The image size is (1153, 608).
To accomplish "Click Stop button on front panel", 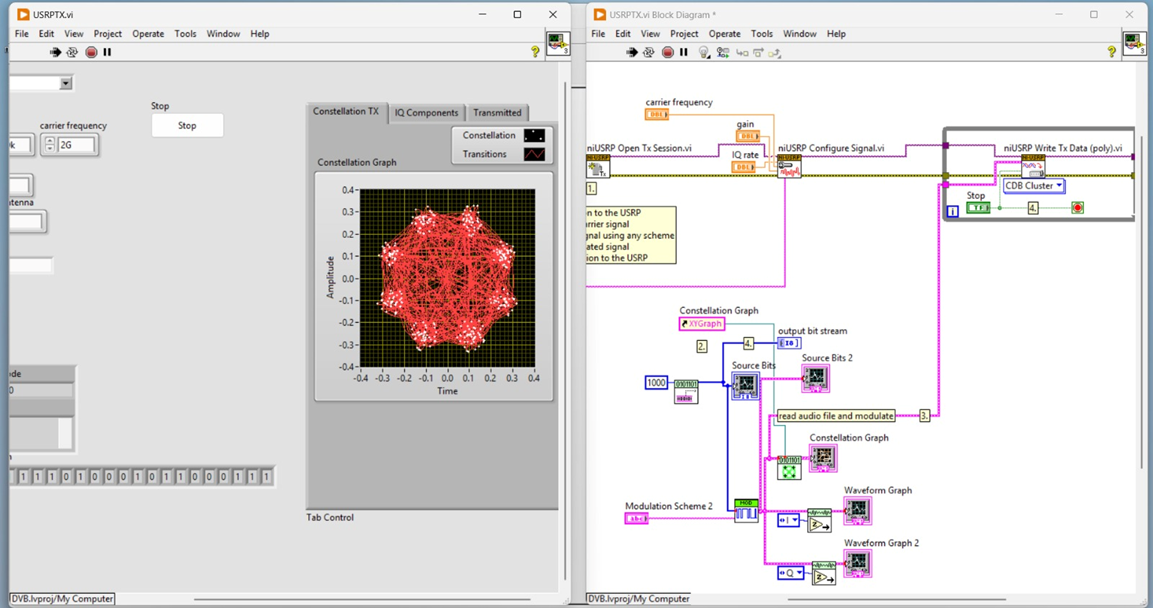I will click(x=188, y=126).
